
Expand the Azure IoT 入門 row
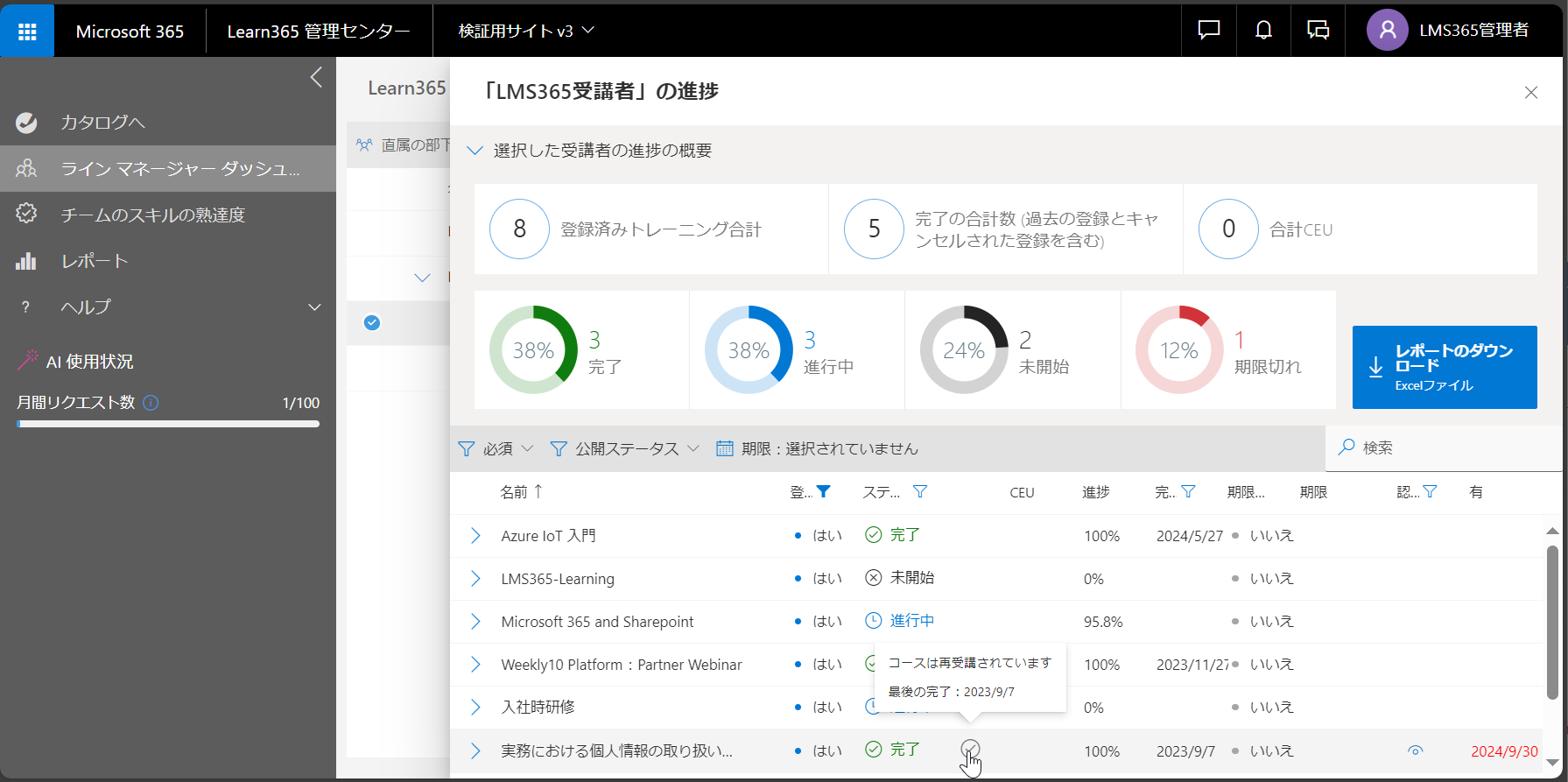point(475,536)
